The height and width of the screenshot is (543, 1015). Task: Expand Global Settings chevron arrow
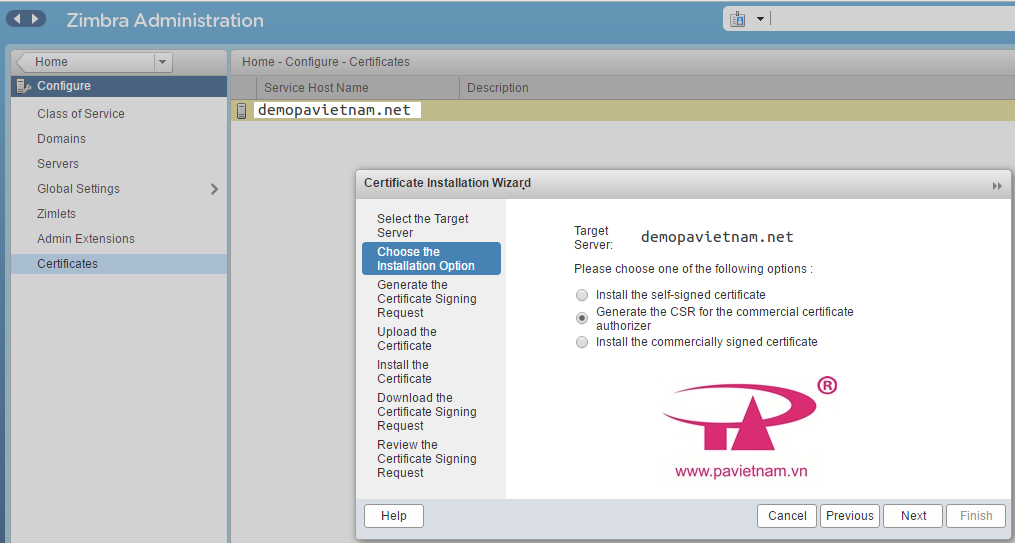(x=214, y=189)
